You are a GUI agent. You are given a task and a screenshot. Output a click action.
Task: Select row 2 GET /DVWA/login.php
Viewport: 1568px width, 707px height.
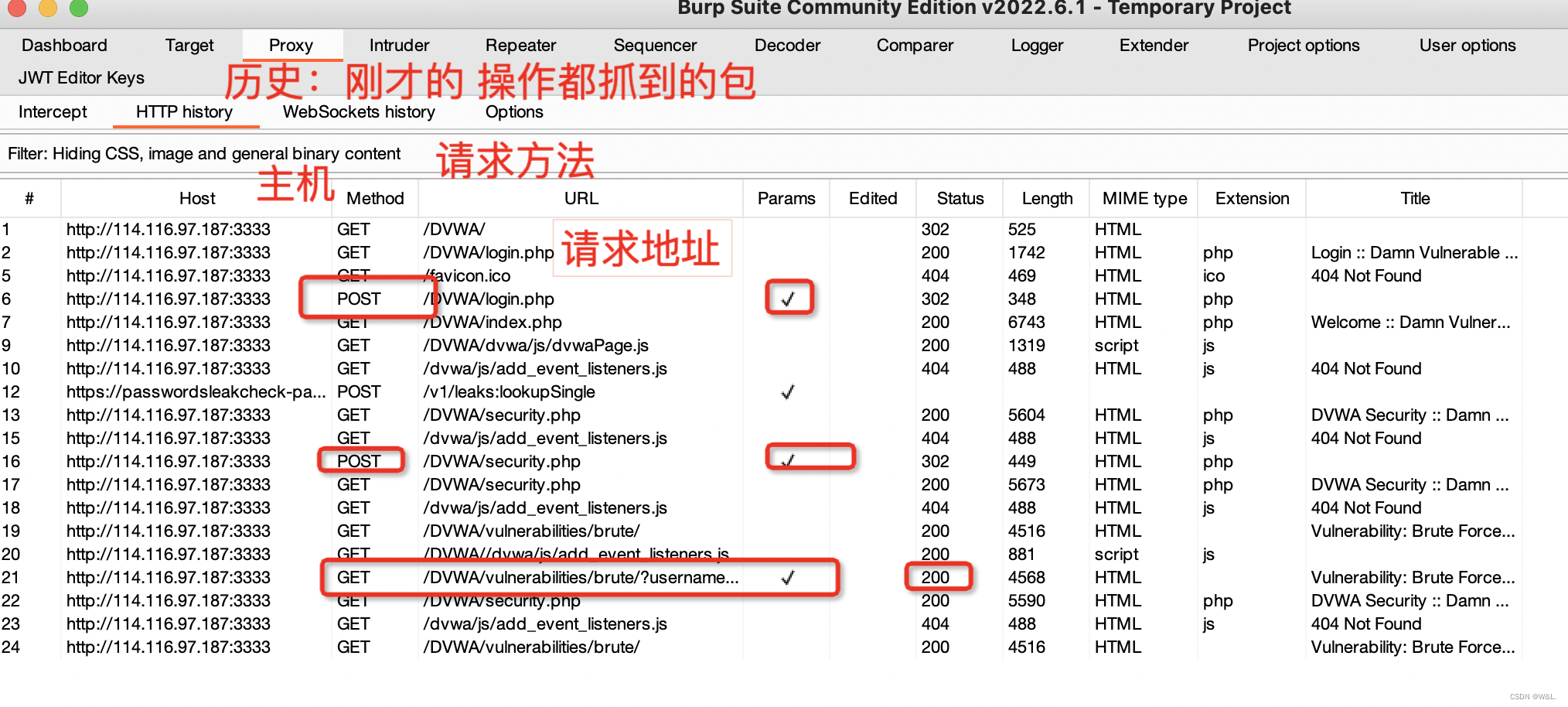761,253
